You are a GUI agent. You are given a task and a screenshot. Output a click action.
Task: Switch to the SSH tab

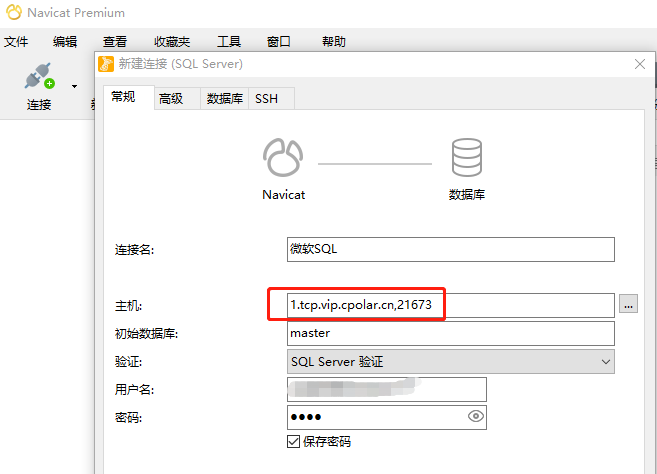[272, 99]
